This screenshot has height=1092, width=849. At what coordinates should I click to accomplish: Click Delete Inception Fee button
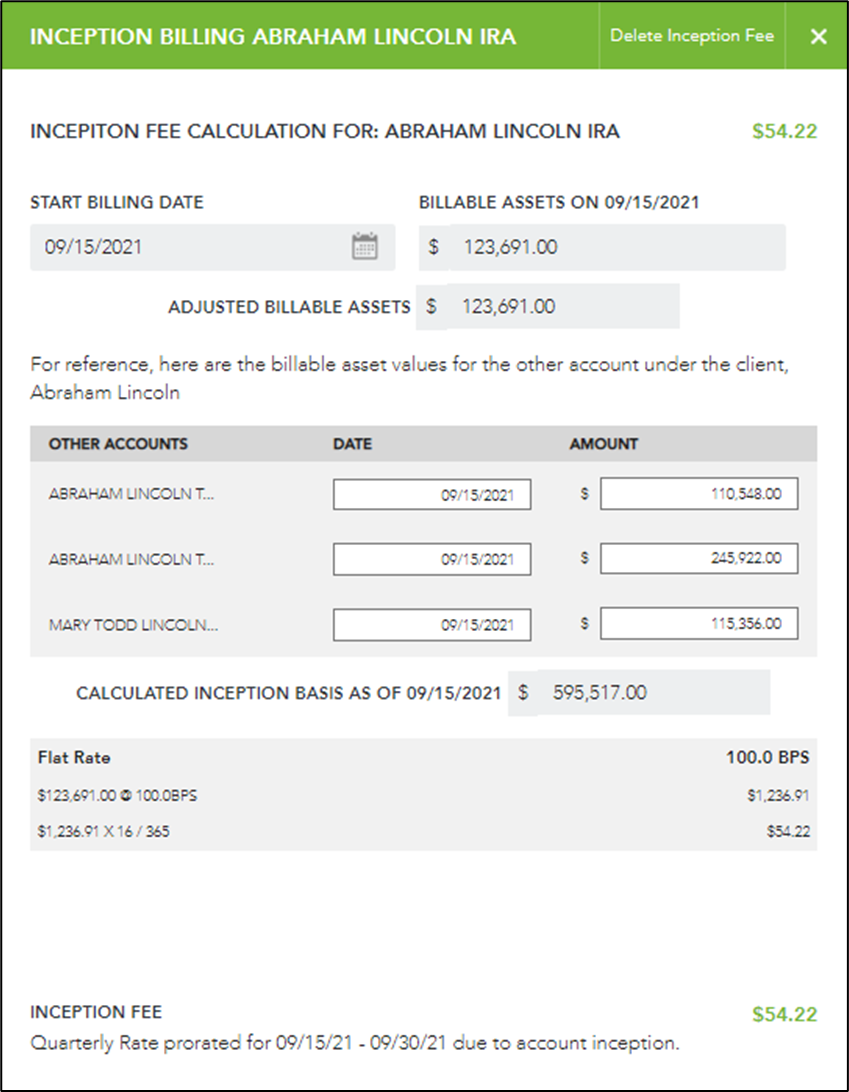[x=692, y=36]
